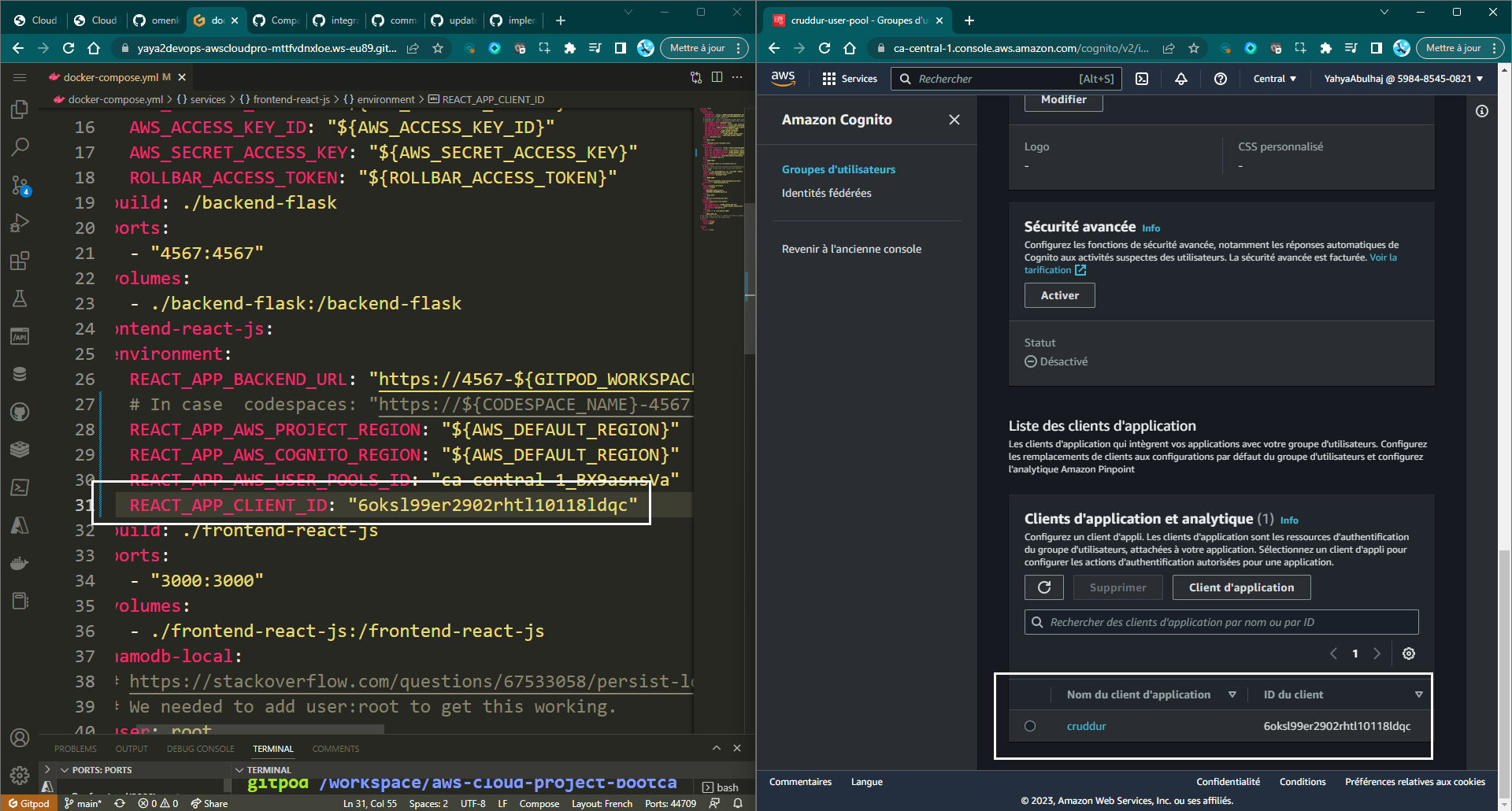Screen dimensions: 1512x811
Task: Open the Docker whale view
Action: click(20, 563)
